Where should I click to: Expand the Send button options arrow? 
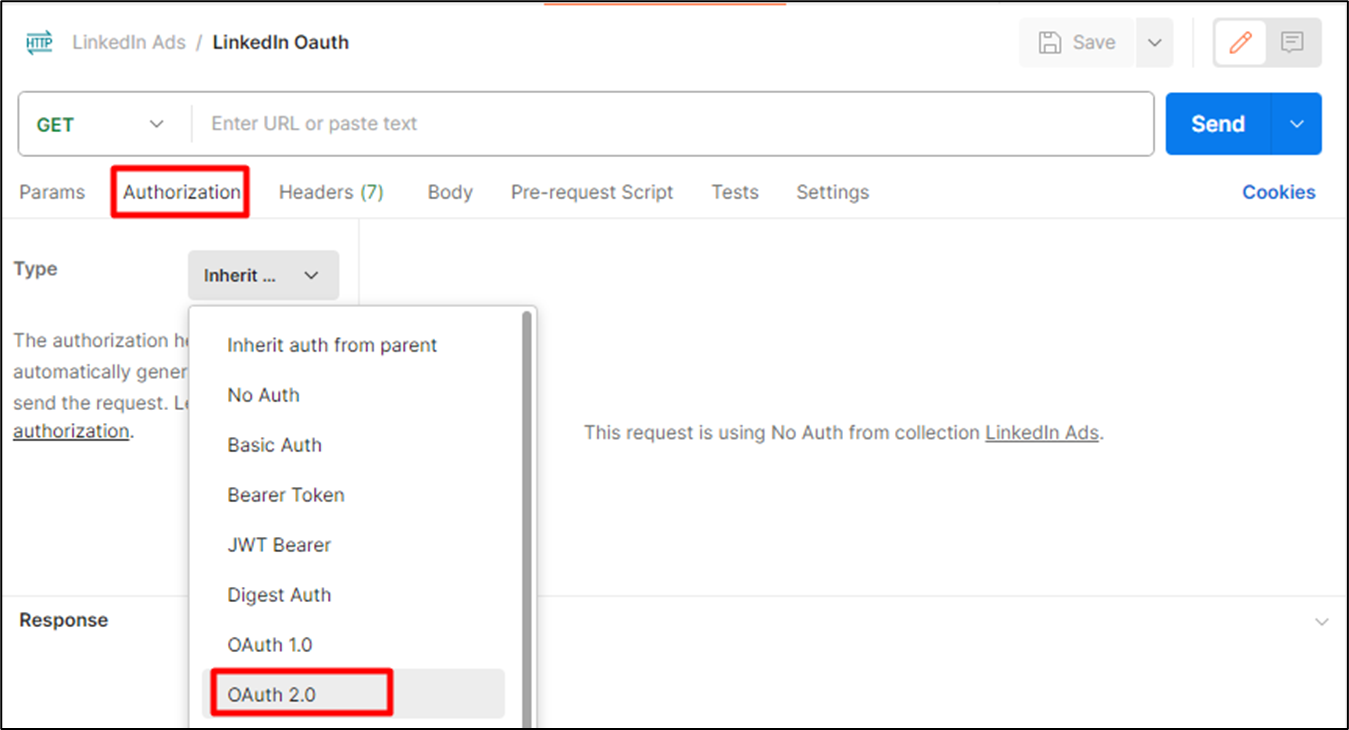click(1297, 124)
